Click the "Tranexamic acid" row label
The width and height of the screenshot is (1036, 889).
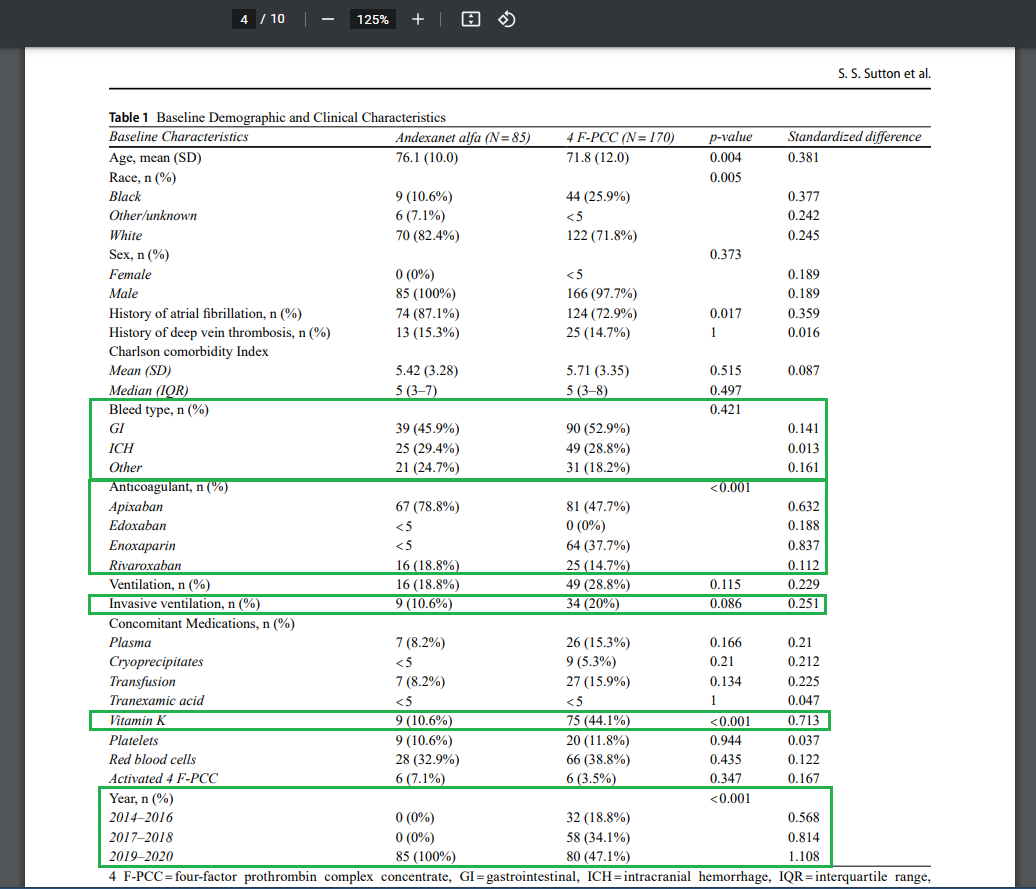[x=157, y=701]
